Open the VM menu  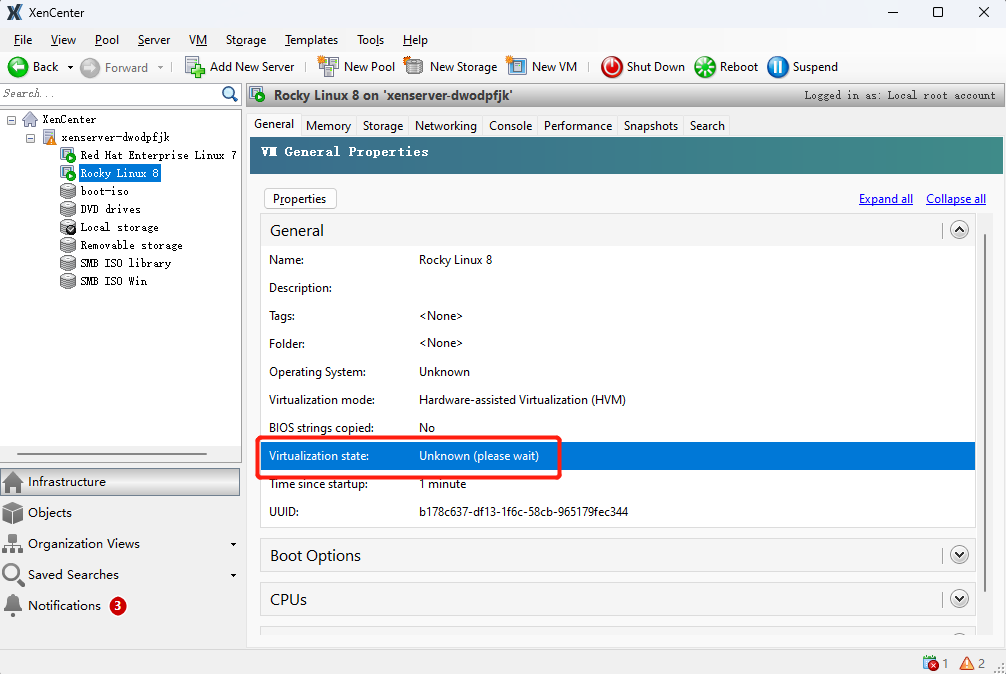[197, 40]
